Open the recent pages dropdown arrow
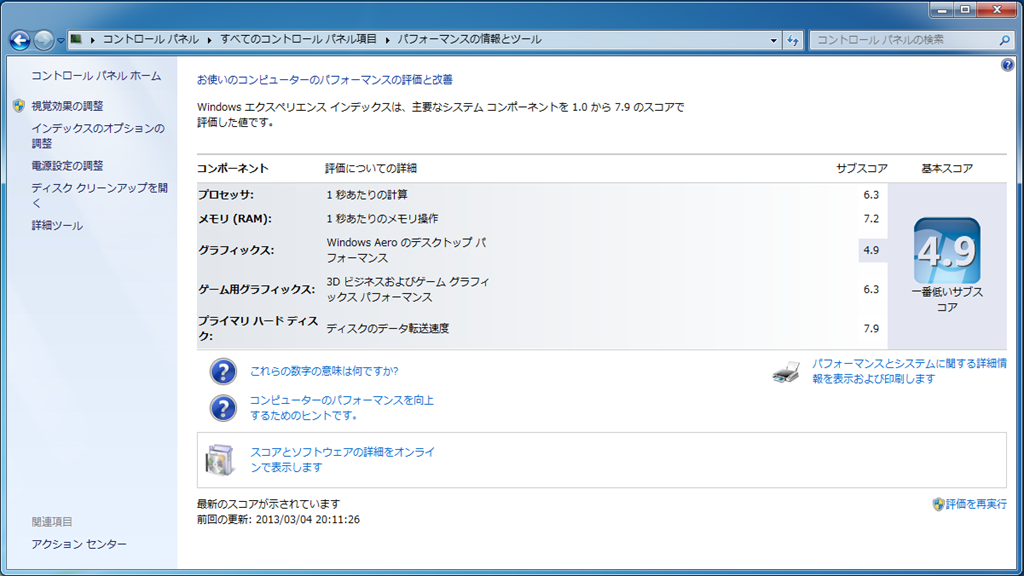The height and width of the screenshot is (576, 1024). tap(61, 40)
